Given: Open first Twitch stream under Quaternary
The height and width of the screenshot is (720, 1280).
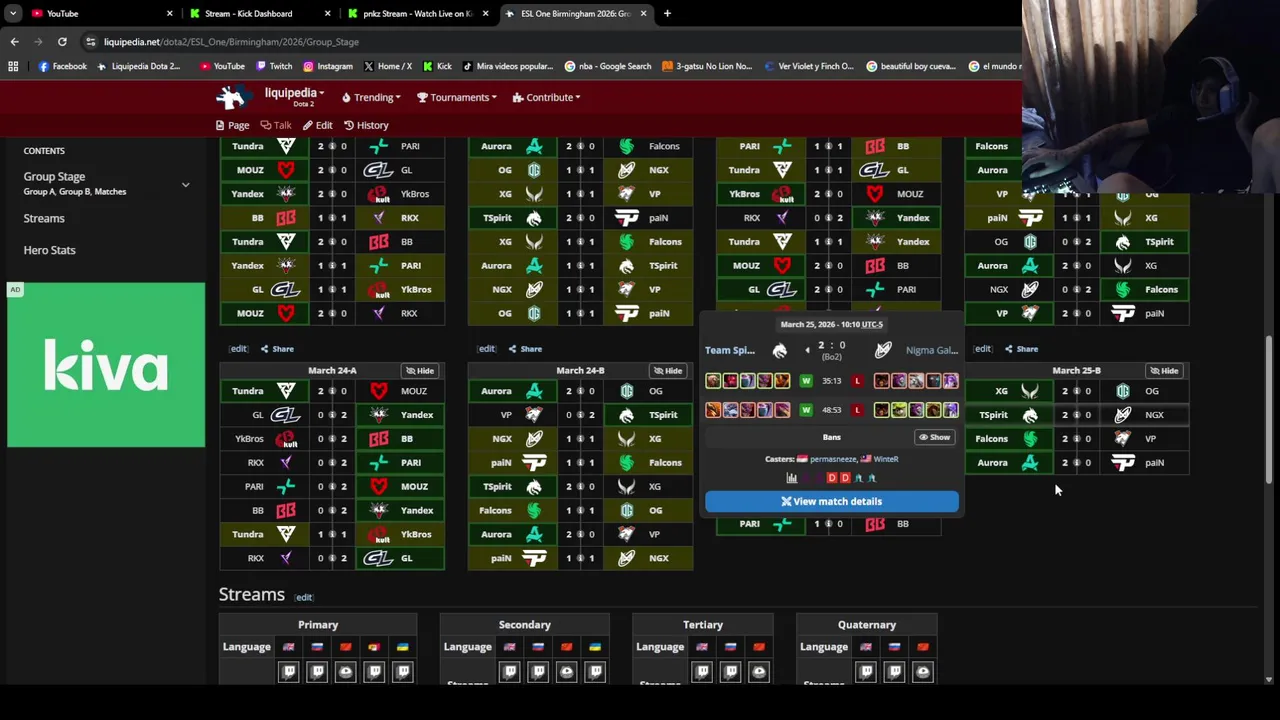Looking at the screenshot, I should pos(866,672).
